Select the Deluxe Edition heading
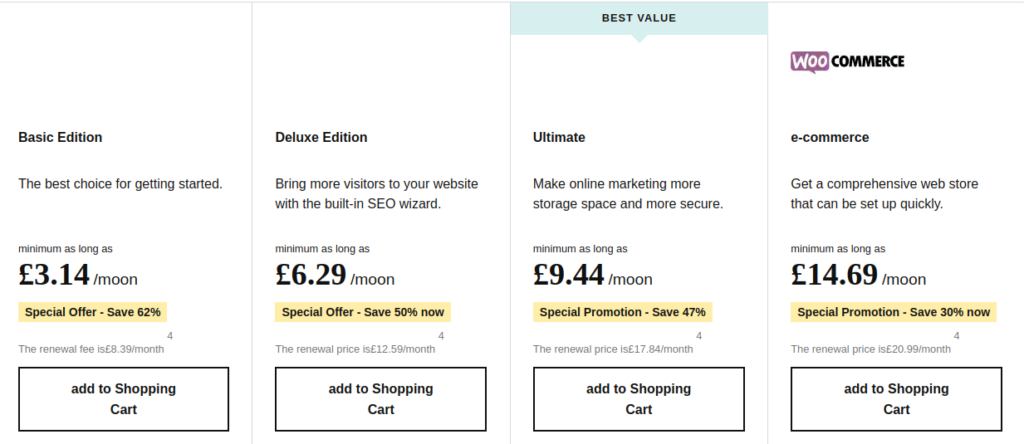1024x444 pixels. coord(321,137)
